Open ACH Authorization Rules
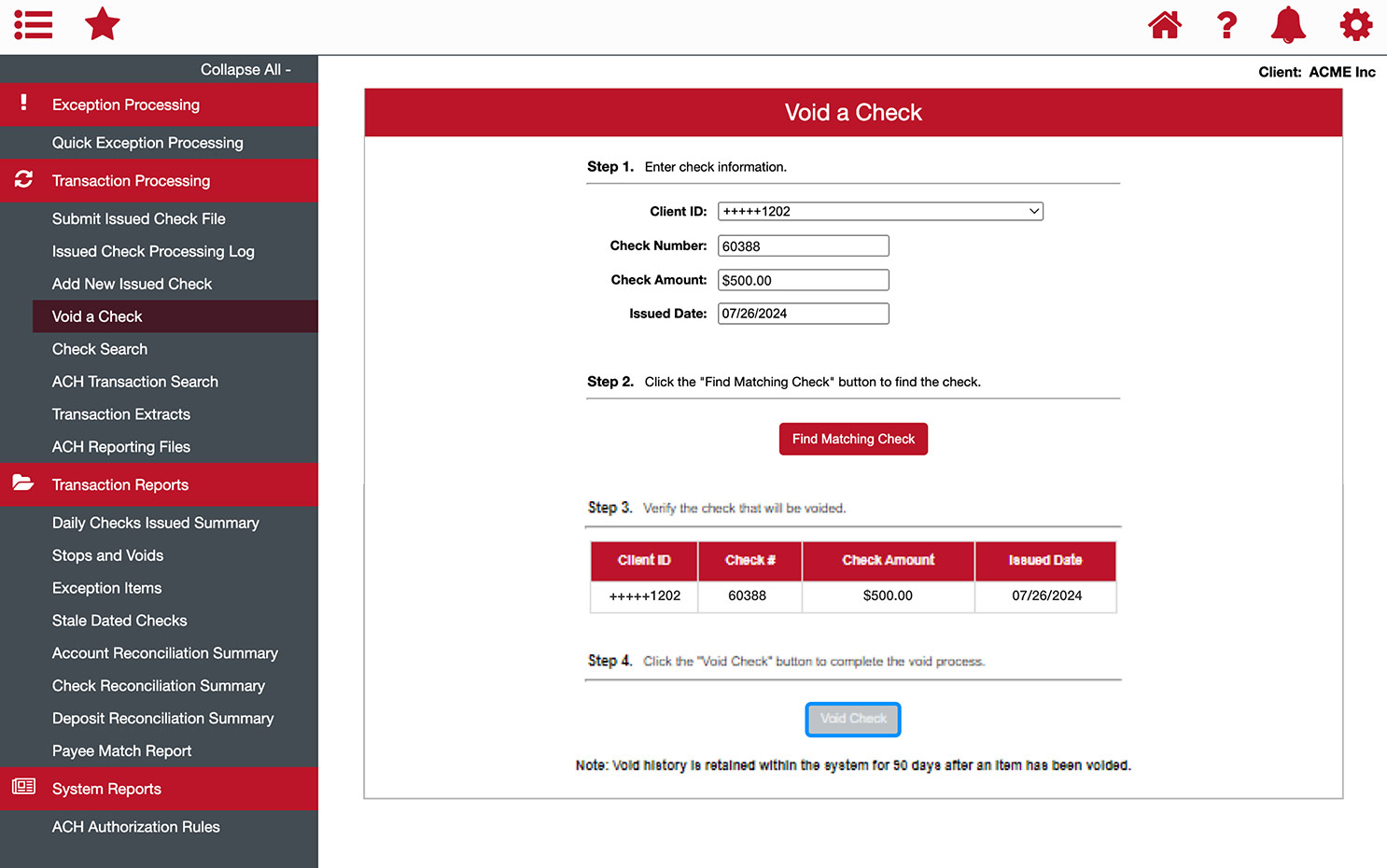The image size is (1387, 868). point(136,827)
